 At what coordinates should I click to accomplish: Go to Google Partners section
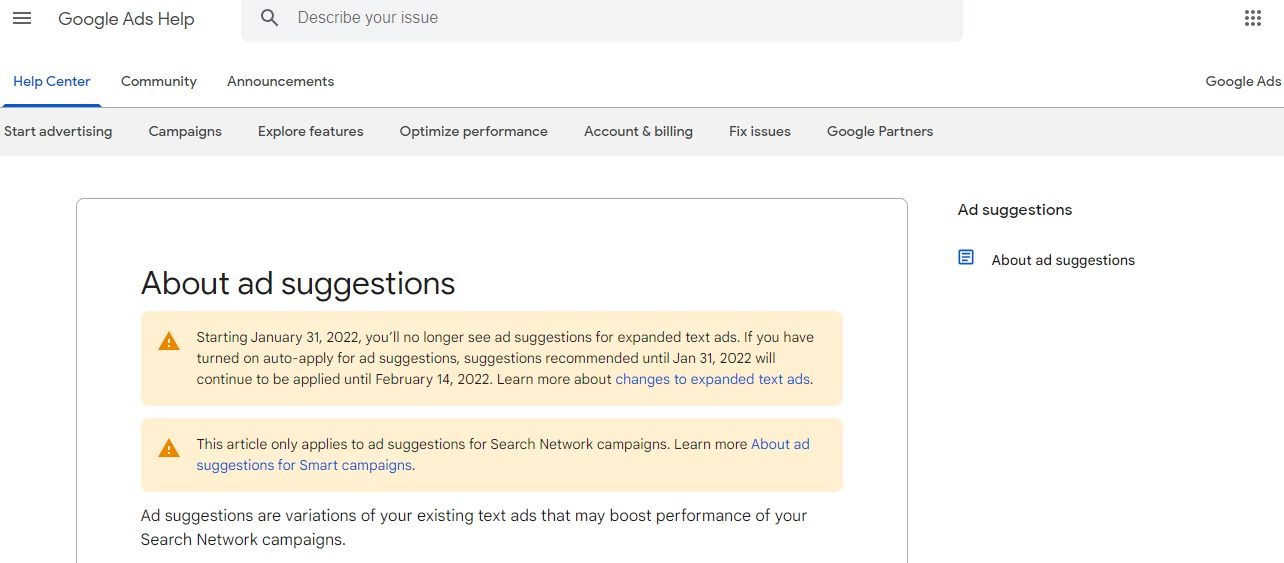[879, 132]
